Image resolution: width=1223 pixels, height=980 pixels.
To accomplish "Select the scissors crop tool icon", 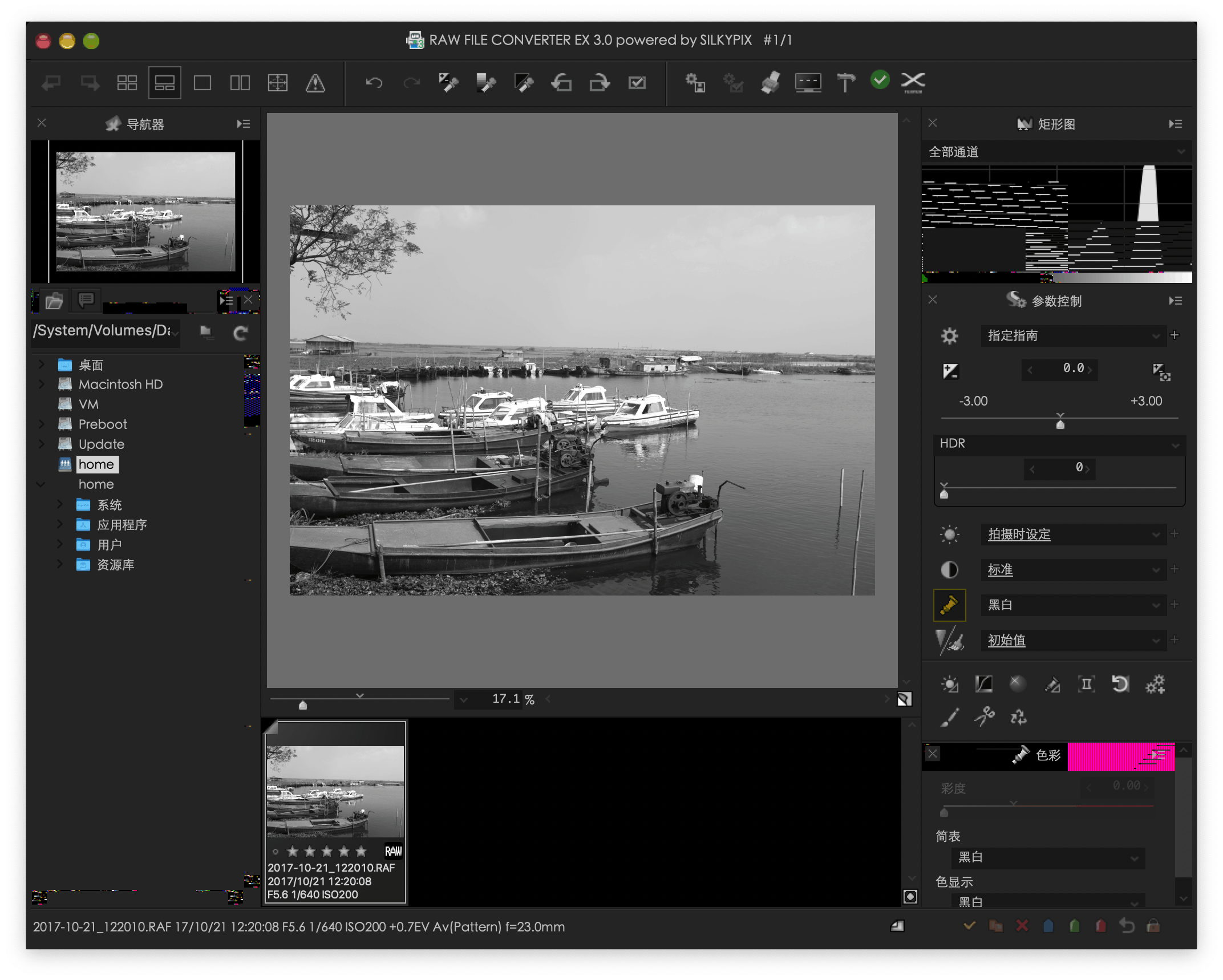I will click(x=984, y=716).
